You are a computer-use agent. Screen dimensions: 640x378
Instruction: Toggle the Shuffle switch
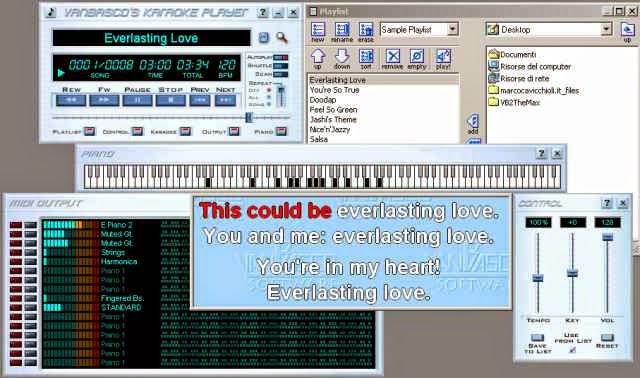280,66
